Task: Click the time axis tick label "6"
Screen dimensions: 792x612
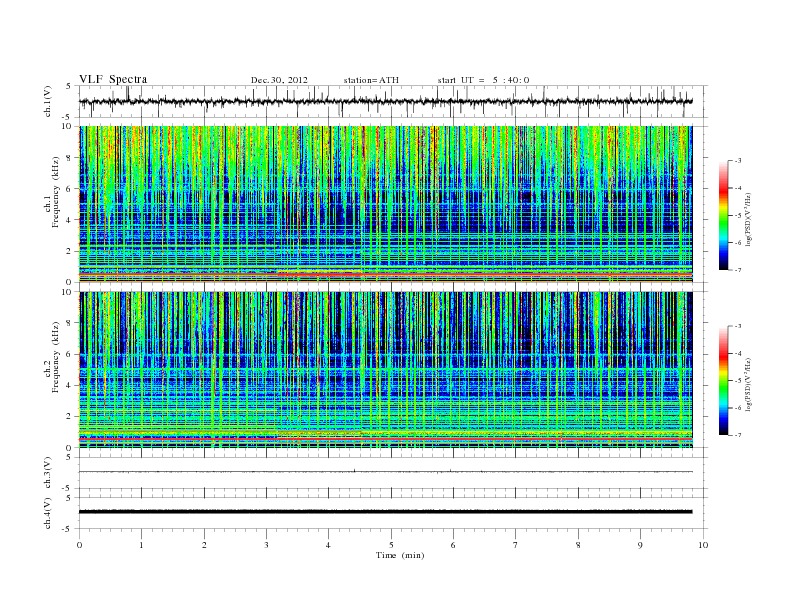Action: click(x=453, y=545)
